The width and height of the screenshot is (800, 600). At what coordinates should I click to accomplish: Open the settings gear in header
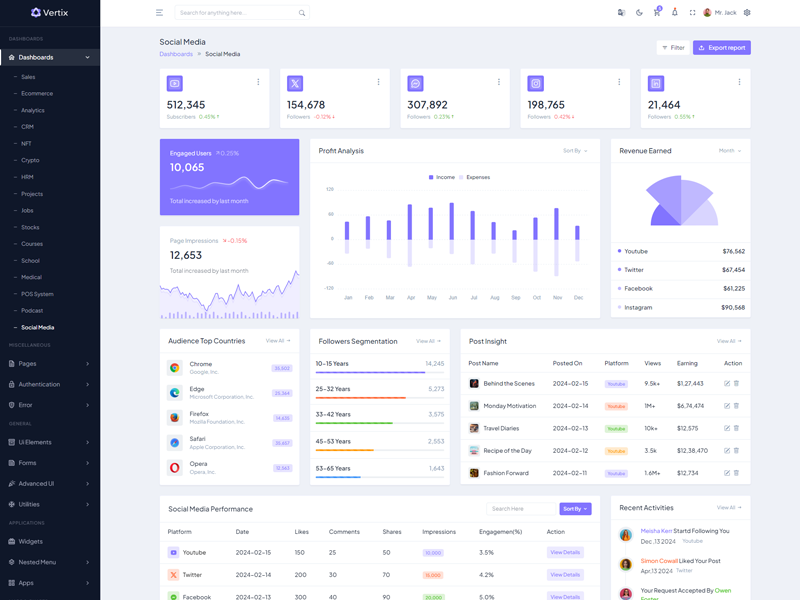click(x=747, y=13)
